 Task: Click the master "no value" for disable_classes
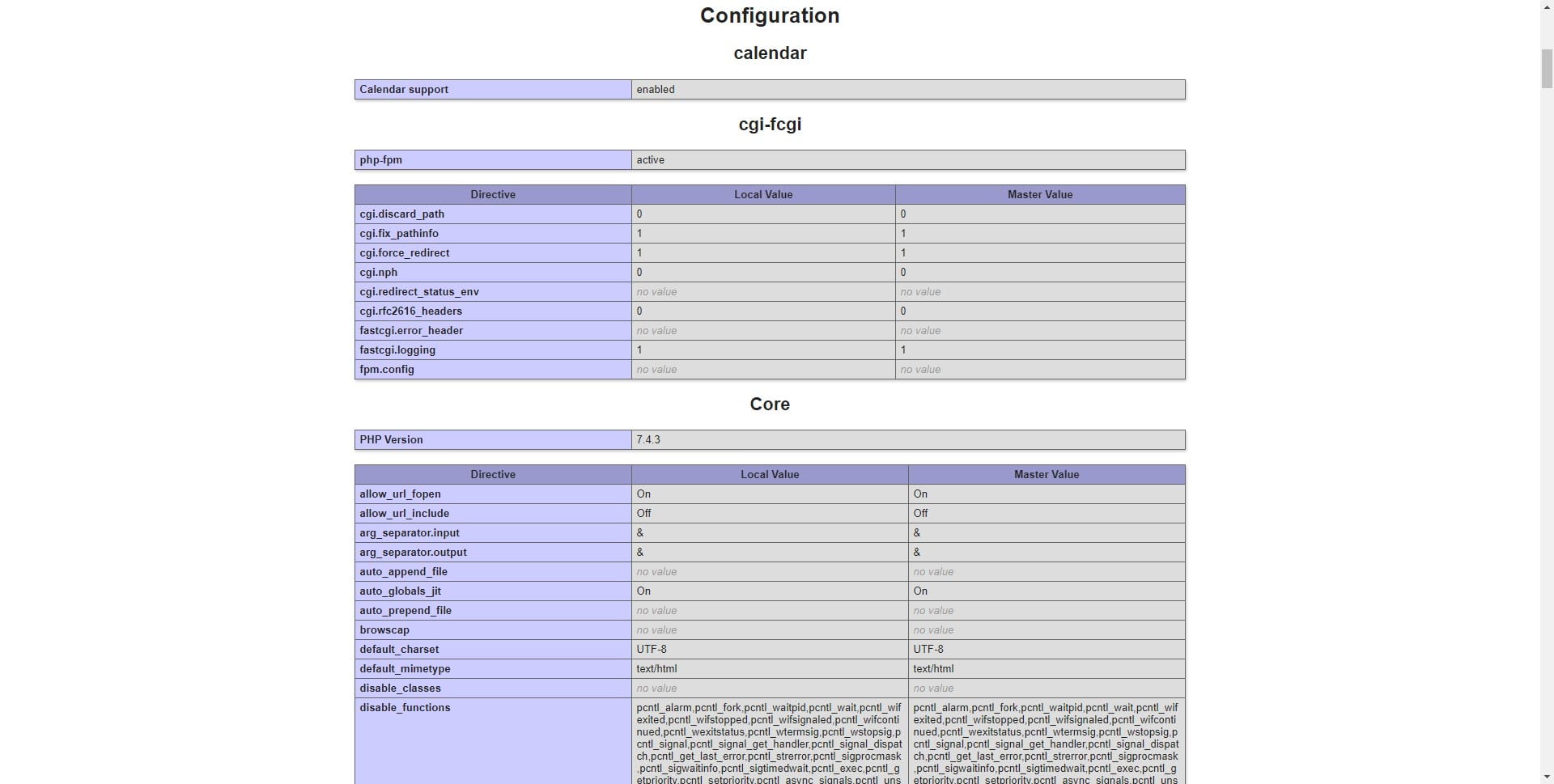pos(933,689)
